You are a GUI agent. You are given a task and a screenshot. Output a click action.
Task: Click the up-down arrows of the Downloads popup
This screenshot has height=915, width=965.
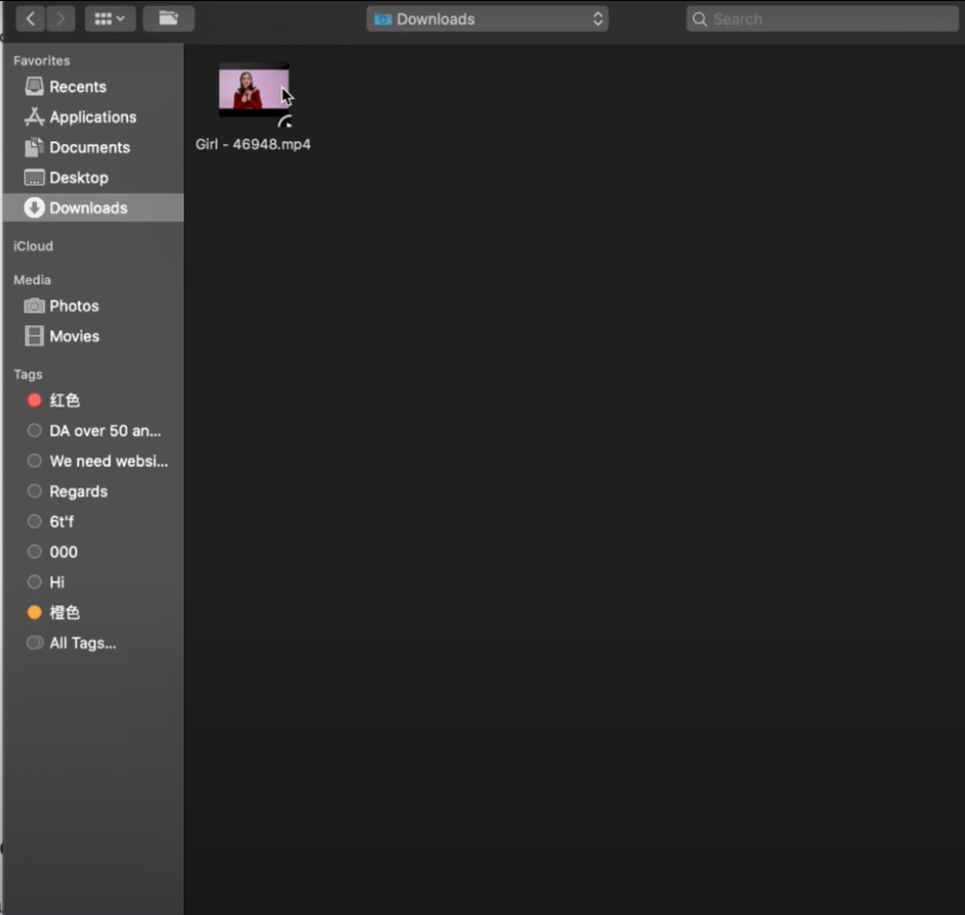tap(598, 19)
